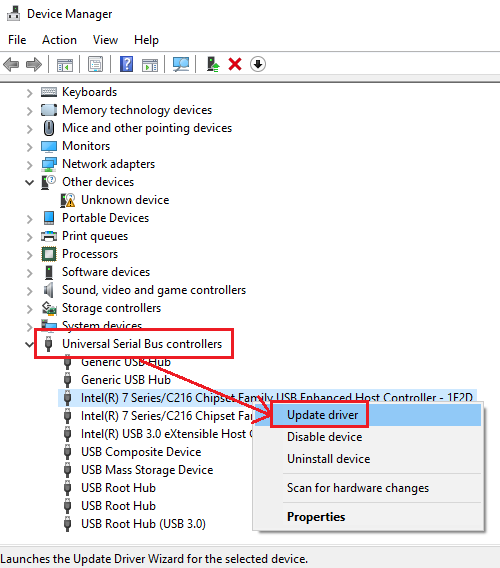Viewport: 500px width, 568px height.
Task: Collapse Universal Serial Bus controllers node
Action: tap(29, 344)
